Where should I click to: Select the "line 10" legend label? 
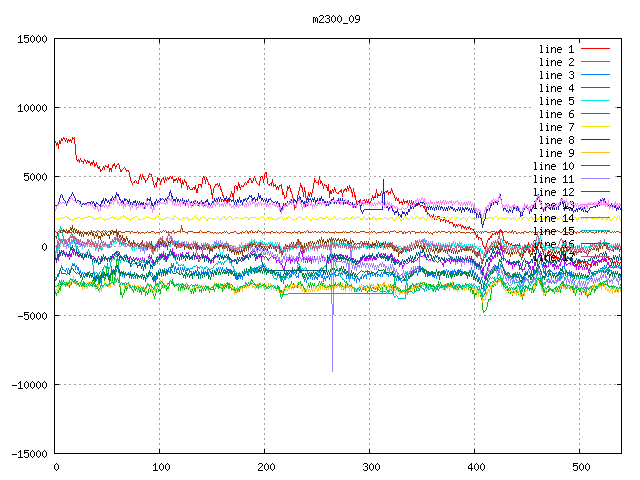pos(554,166)
